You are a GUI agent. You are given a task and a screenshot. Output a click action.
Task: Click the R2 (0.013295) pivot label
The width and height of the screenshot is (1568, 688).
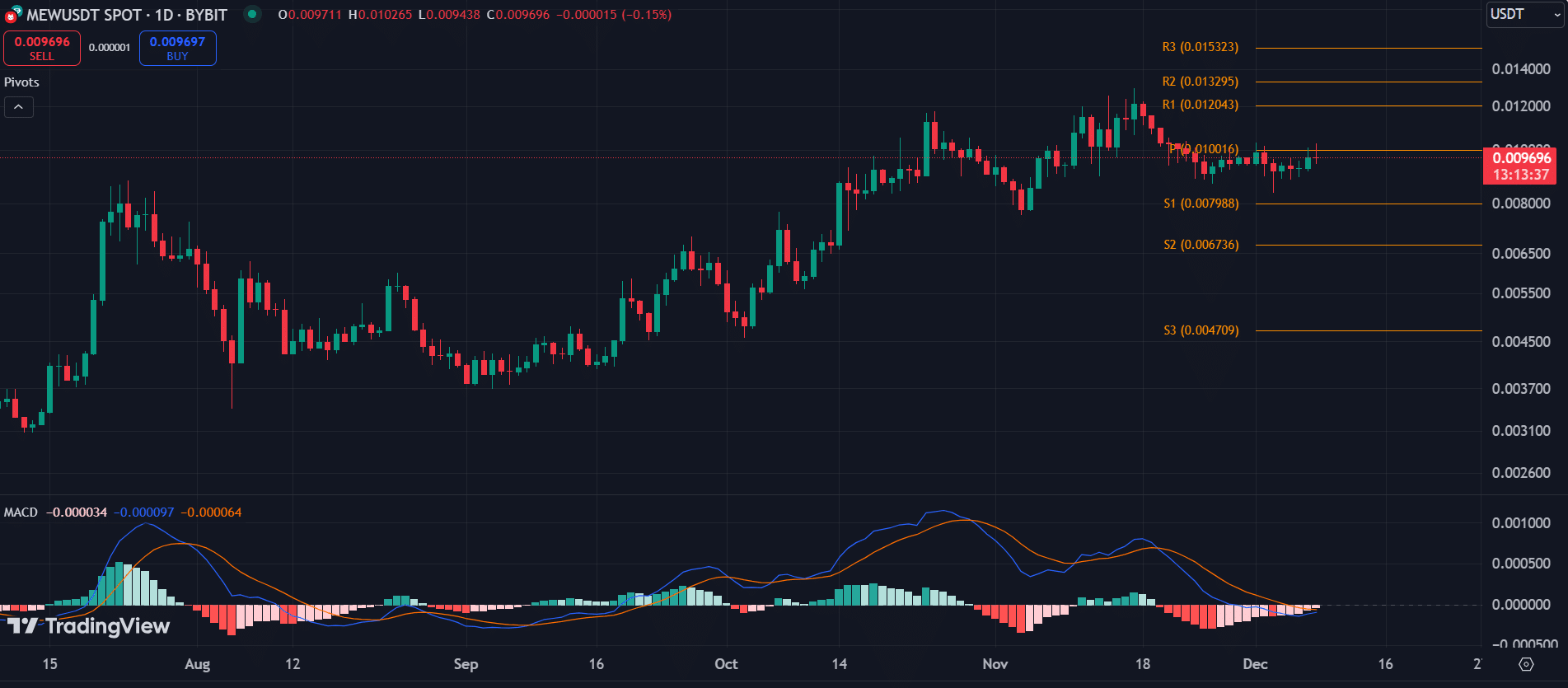point(1200,82)
